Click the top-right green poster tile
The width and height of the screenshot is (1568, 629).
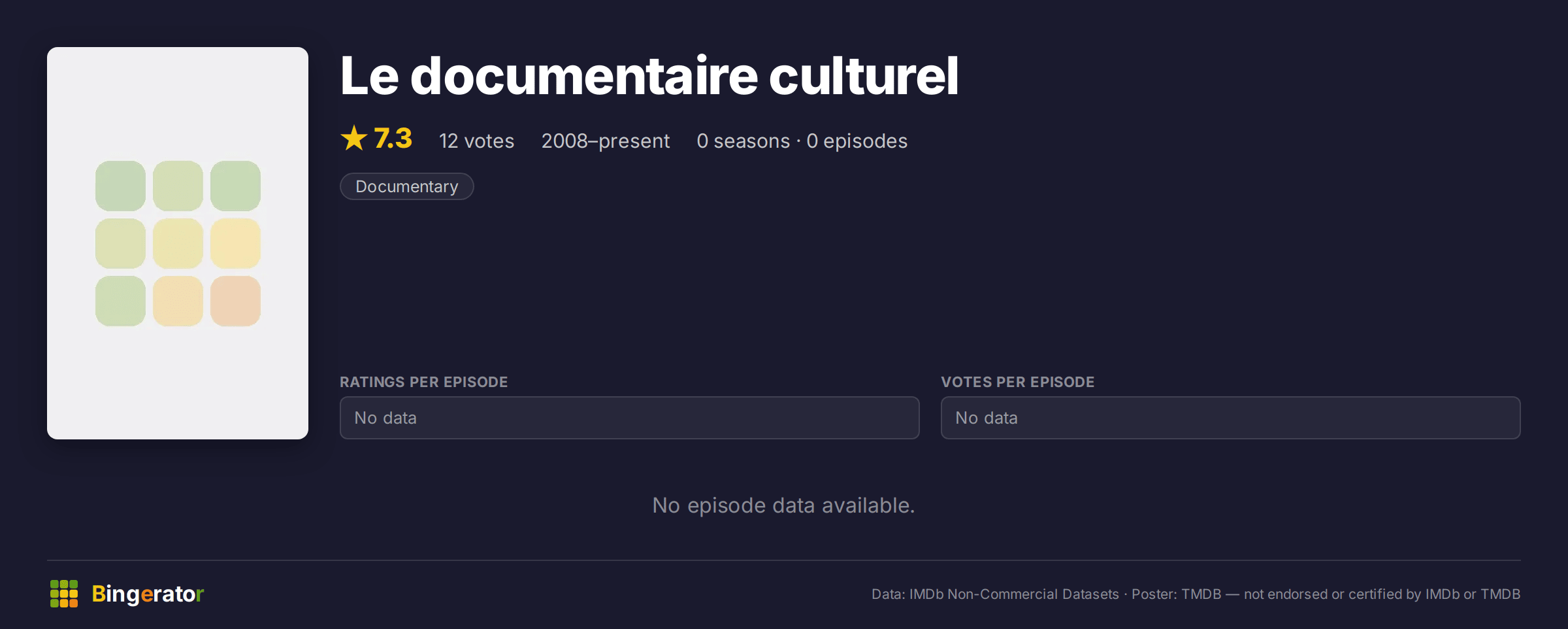pos(235,186)
